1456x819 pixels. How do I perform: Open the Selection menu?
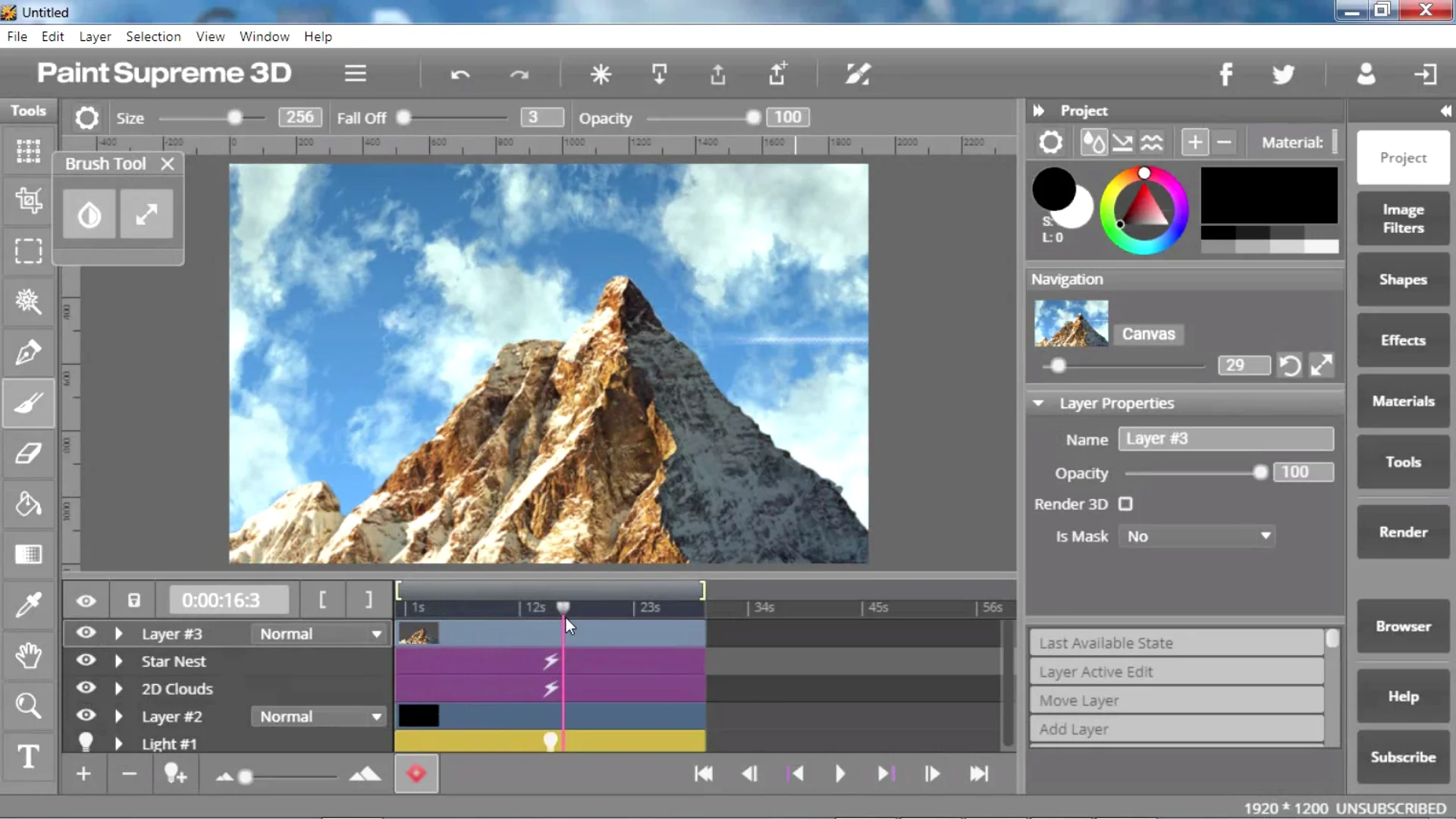153,36
